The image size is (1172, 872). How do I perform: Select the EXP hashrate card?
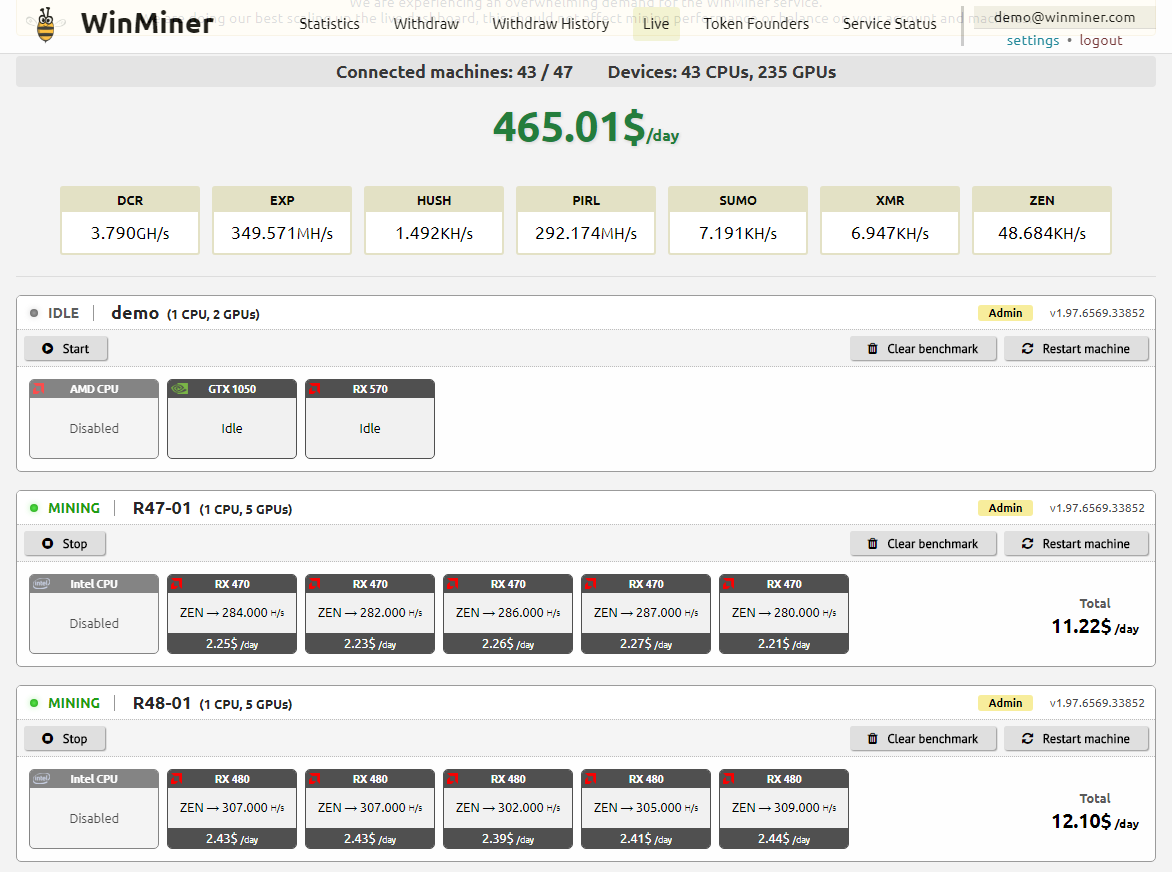coord(282,220)
